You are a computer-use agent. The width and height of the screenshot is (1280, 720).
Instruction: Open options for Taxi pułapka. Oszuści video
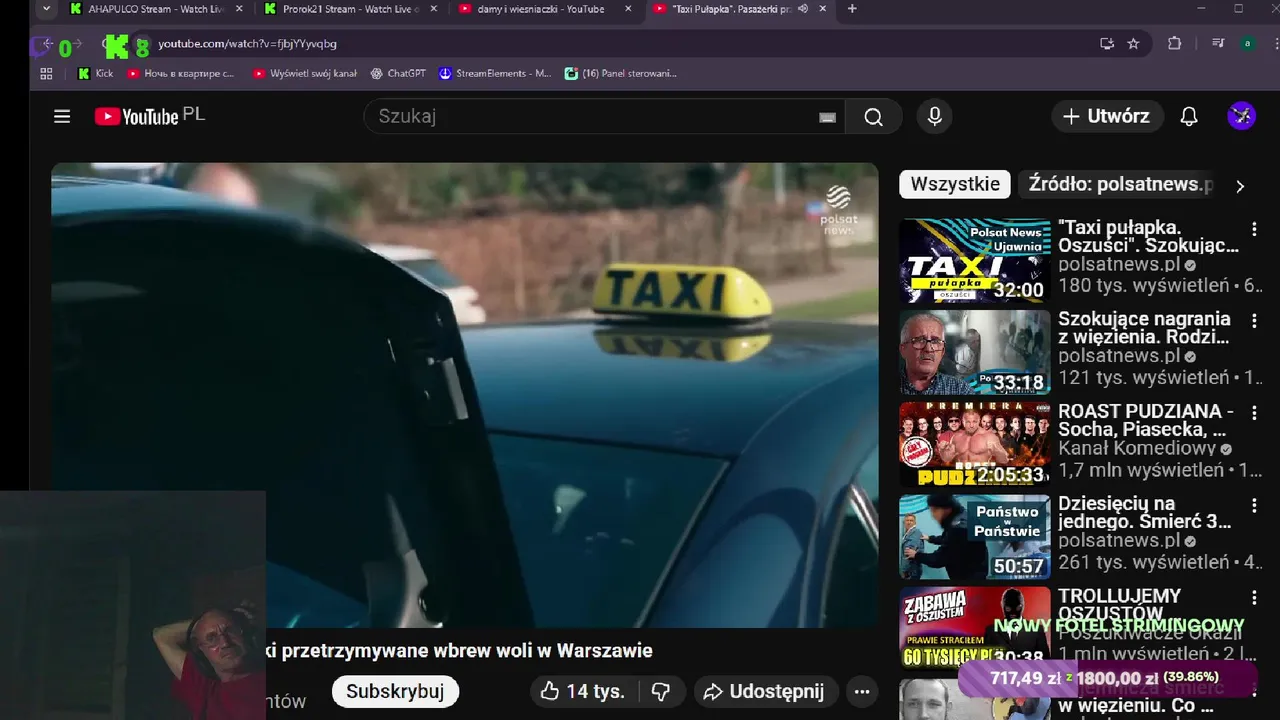1254,229
